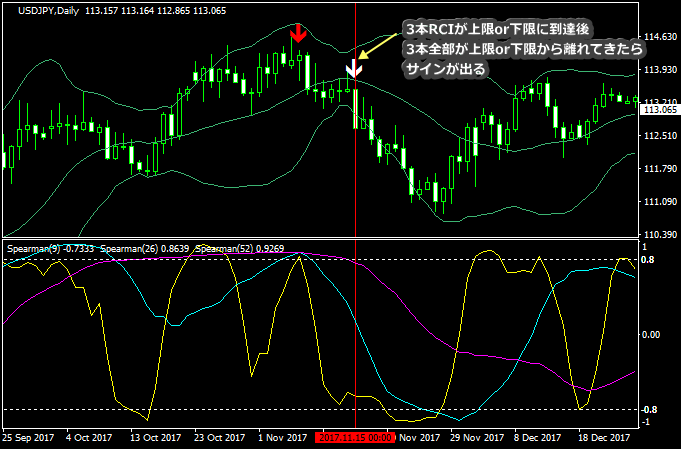The height and width of the screenshot is (449, 681).
Task: Click the 25 Sep 2017 date label
Action: pyautogui.click(x=28, y=437)
